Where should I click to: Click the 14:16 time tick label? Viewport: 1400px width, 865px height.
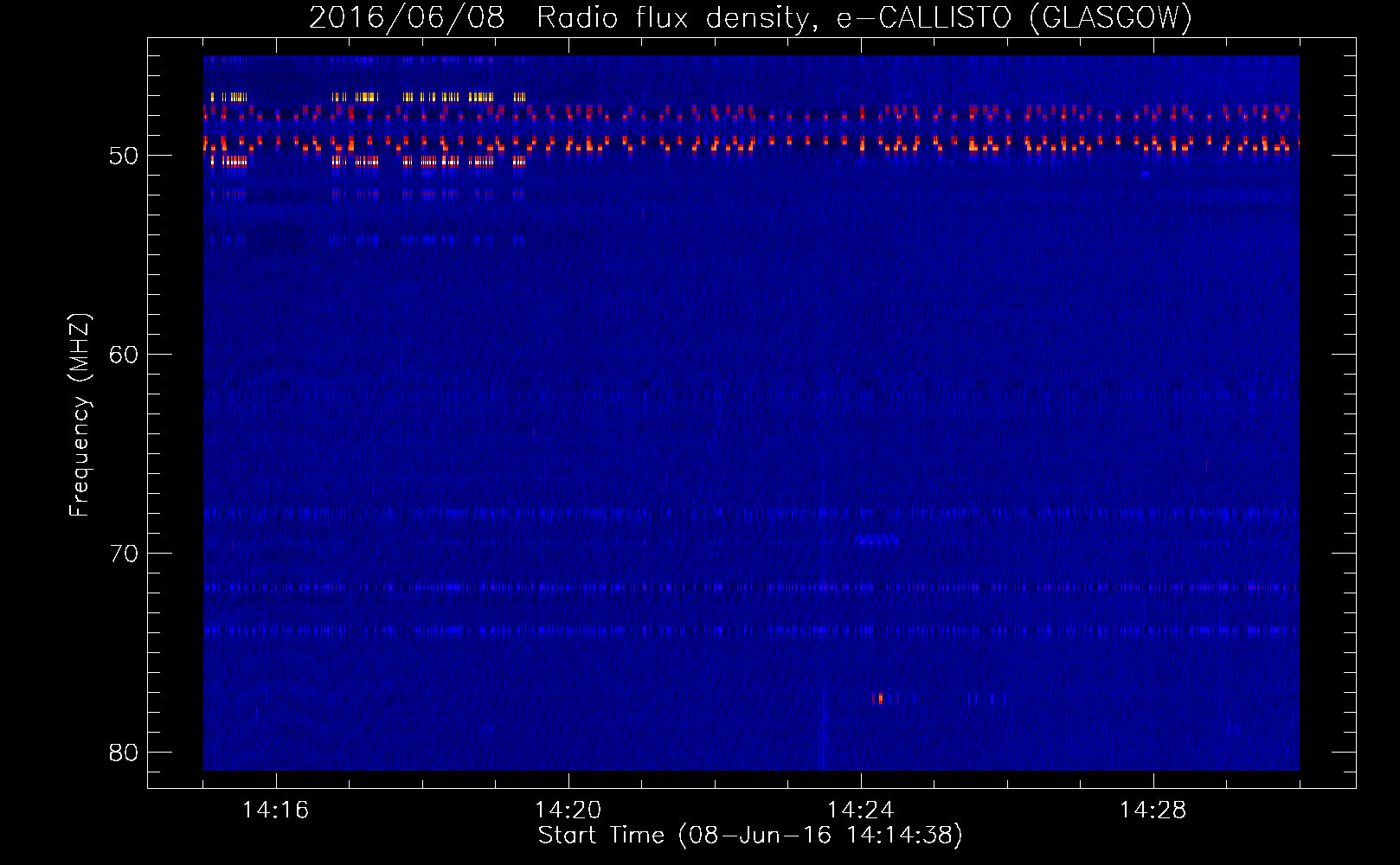pyautogui.click(x=275, y=810)
